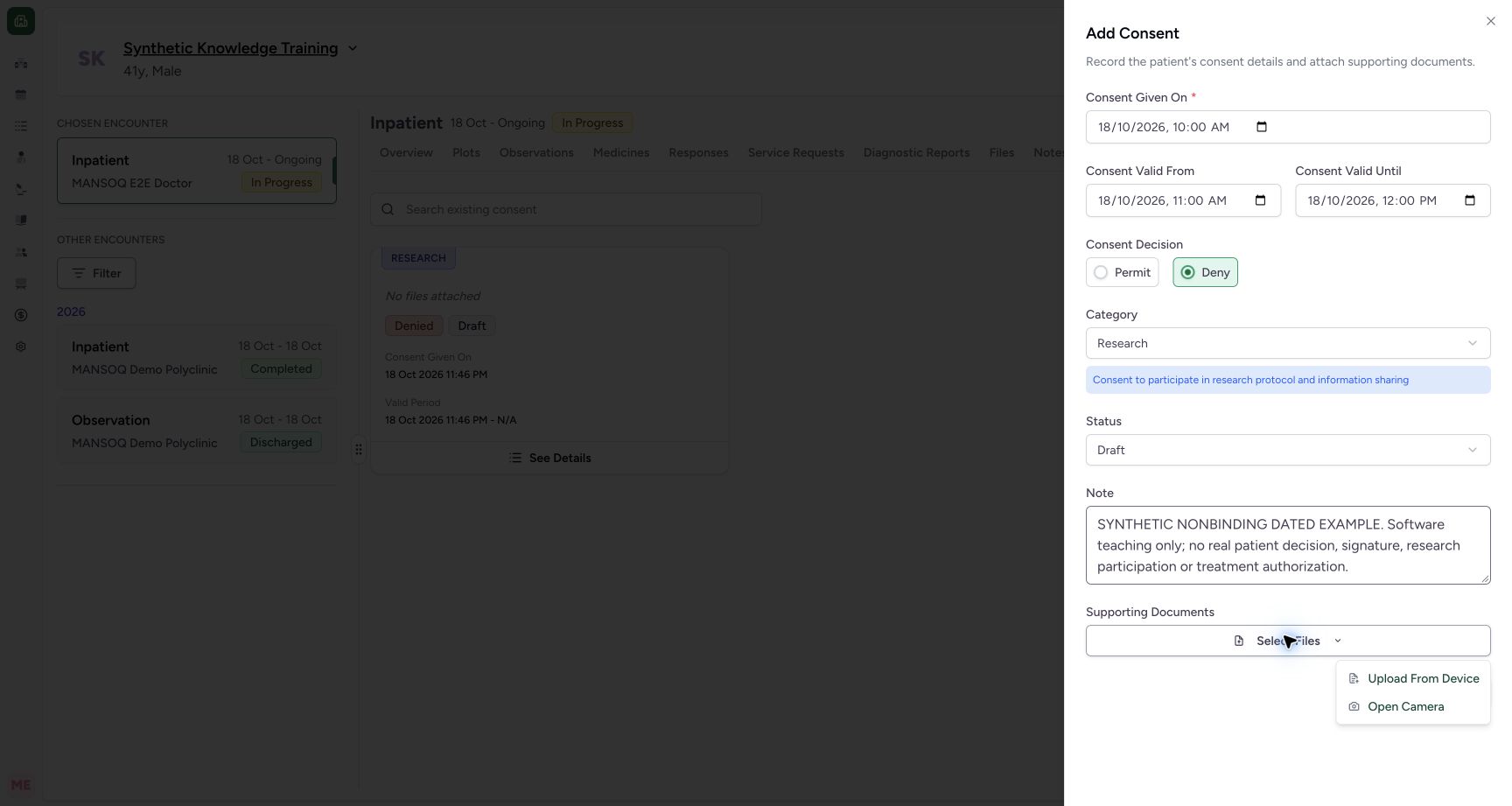Open calendar picker for Consent Valid Until
The width and height of the screenshot is (1512, 806).
coord(1470,200)
